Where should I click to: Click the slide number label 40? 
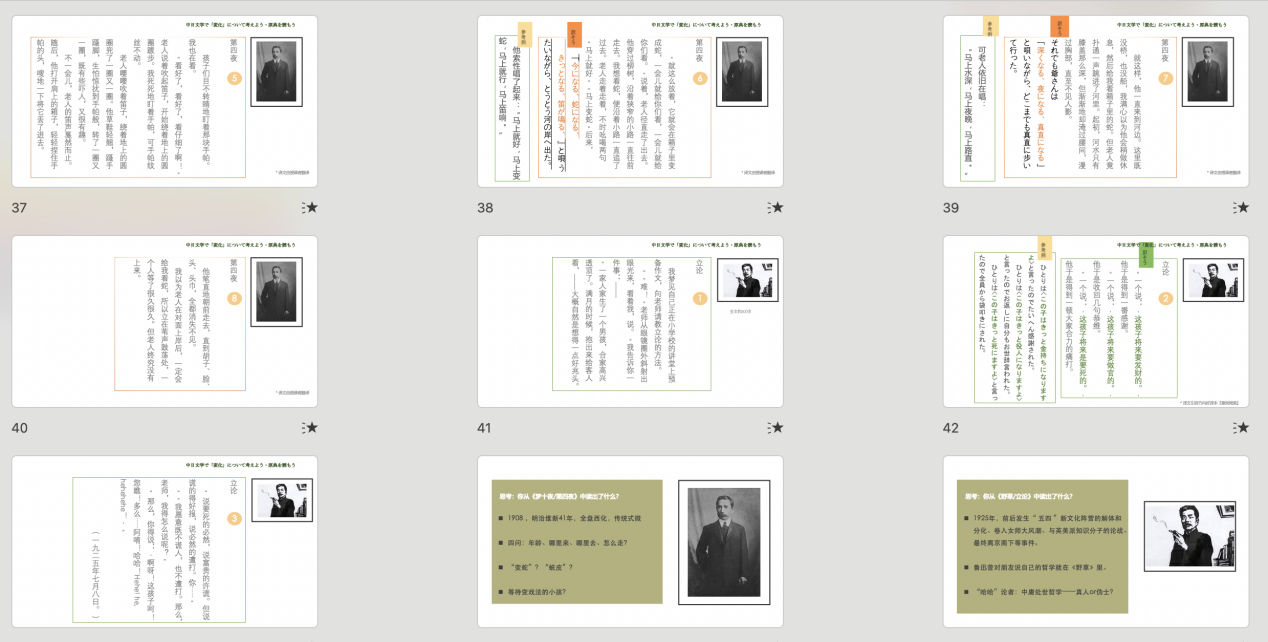pyautogui.click(x=21, y=428)
